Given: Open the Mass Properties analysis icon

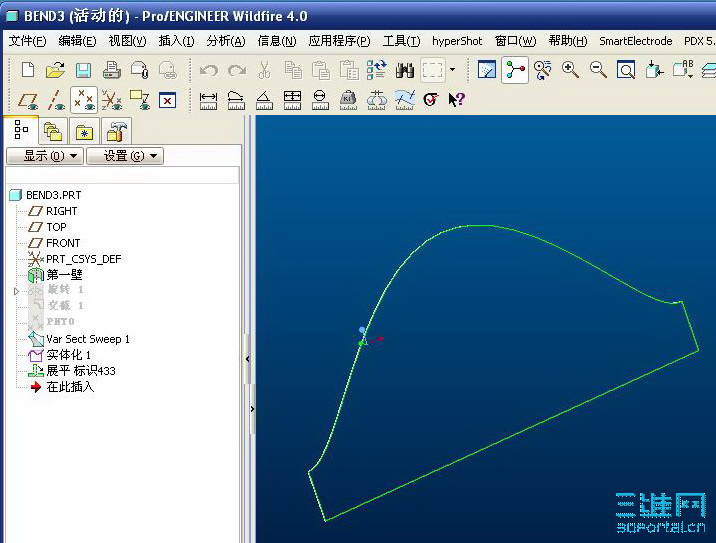Looking at the screenshot, I should [x=348, y=100].
